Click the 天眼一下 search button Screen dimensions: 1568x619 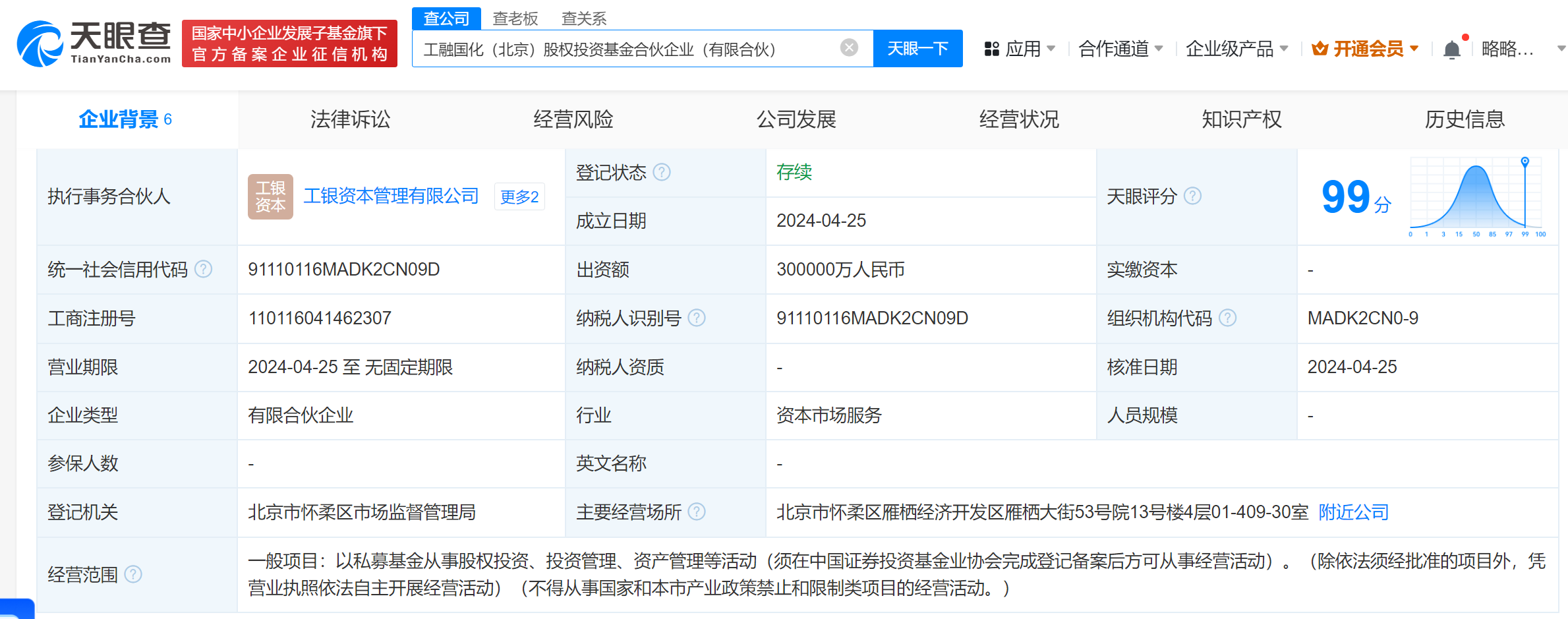tap(917, 48)
